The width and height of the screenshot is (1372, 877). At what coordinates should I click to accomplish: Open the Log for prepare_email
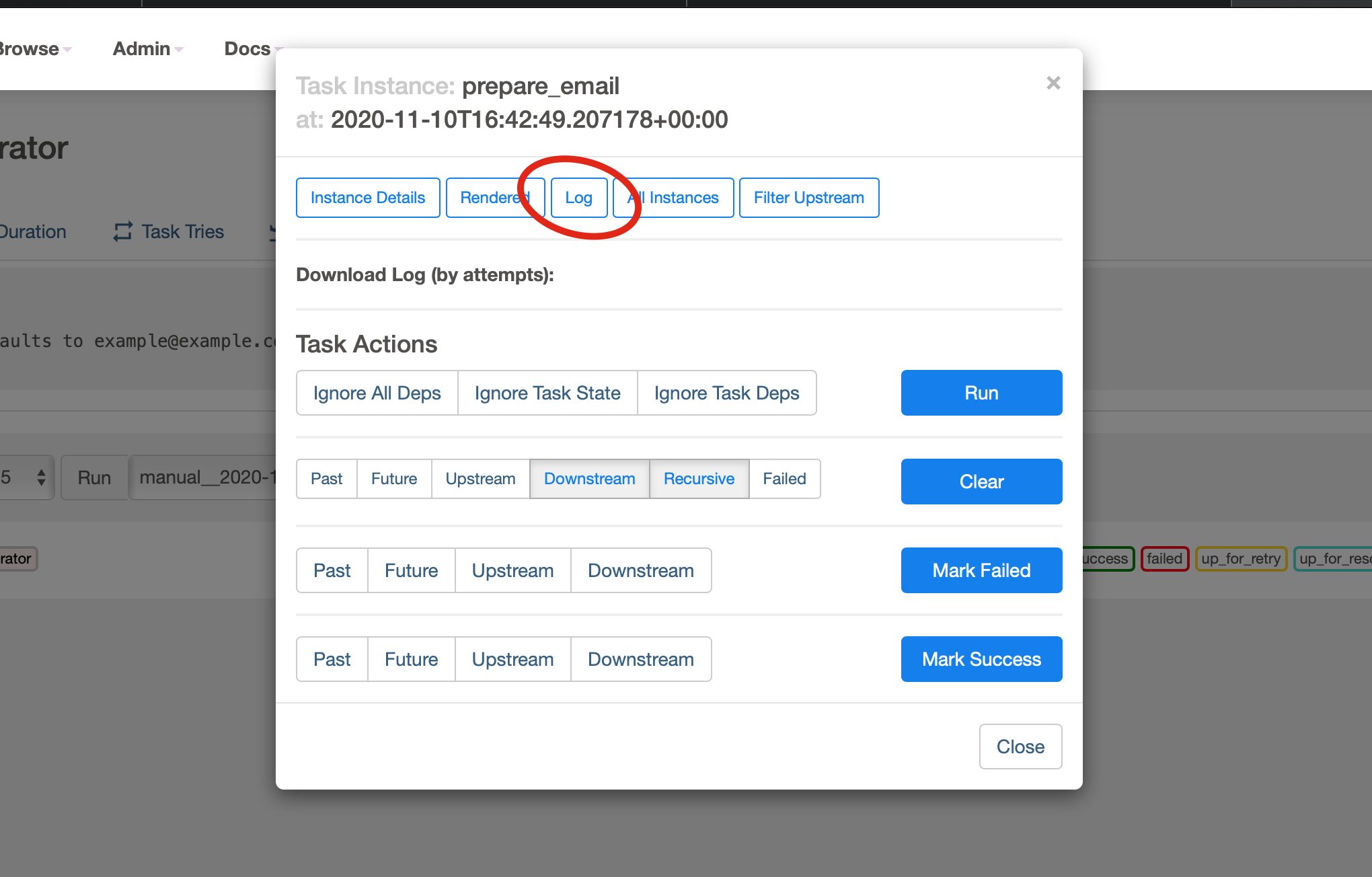tap(579, 198)
